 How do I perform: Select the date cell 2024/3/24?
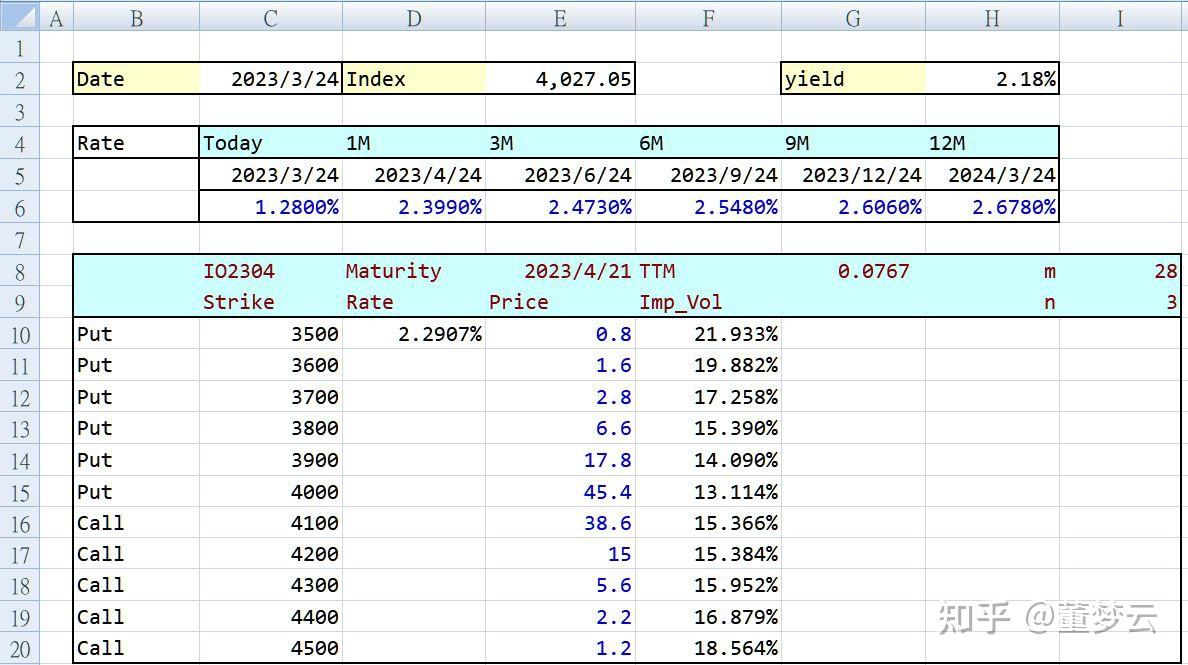pyautogui.click(x=992, y=175)
